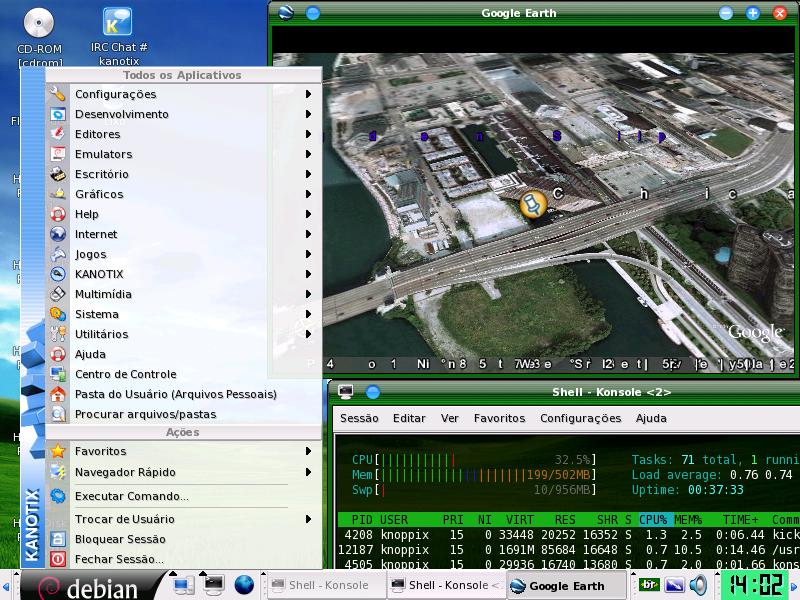Expand the Emulators submenu arrow
The height and width of the screenshot is (600, 800).
(x=308, y=154)
